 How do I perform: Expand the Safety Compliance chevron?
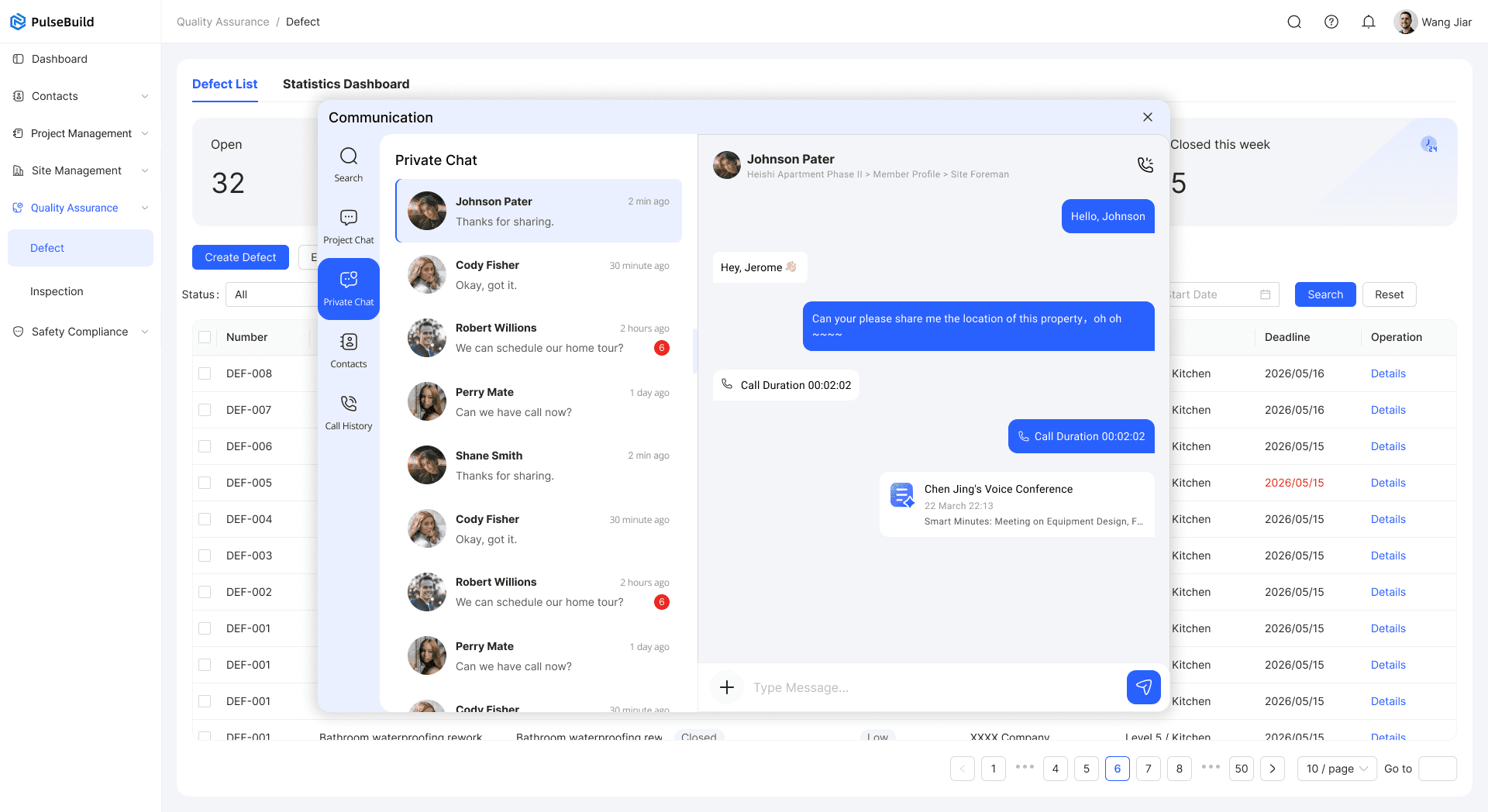pyautogui.click(x=145, y=332)
